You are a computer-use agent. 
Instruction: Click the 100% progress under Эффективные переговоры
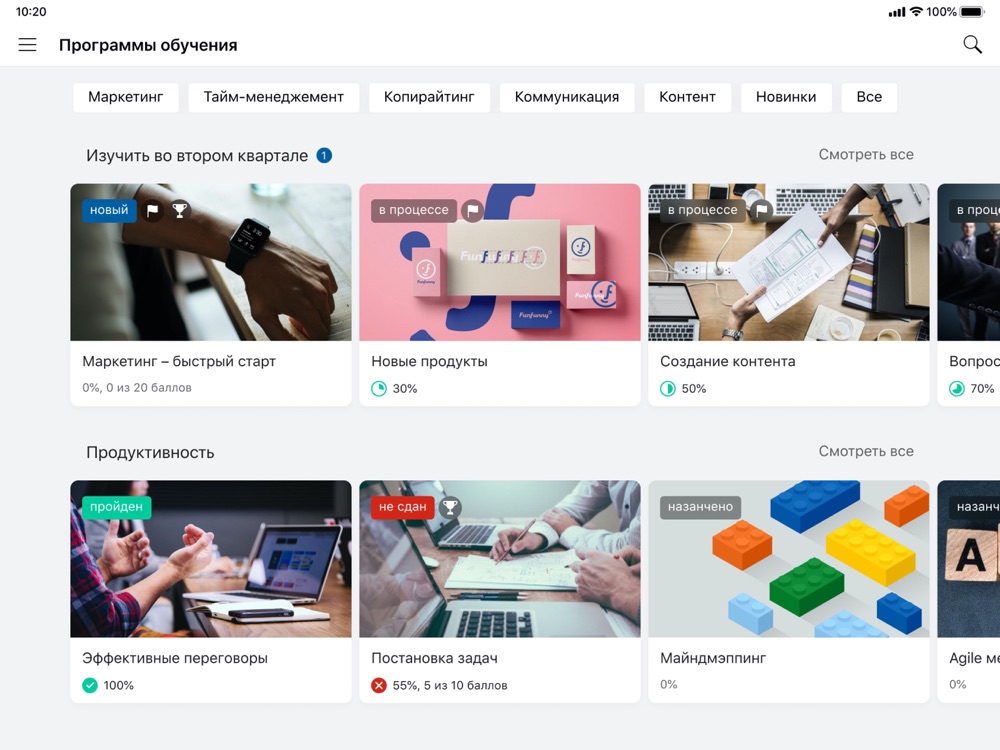click(x=119, y=686)
